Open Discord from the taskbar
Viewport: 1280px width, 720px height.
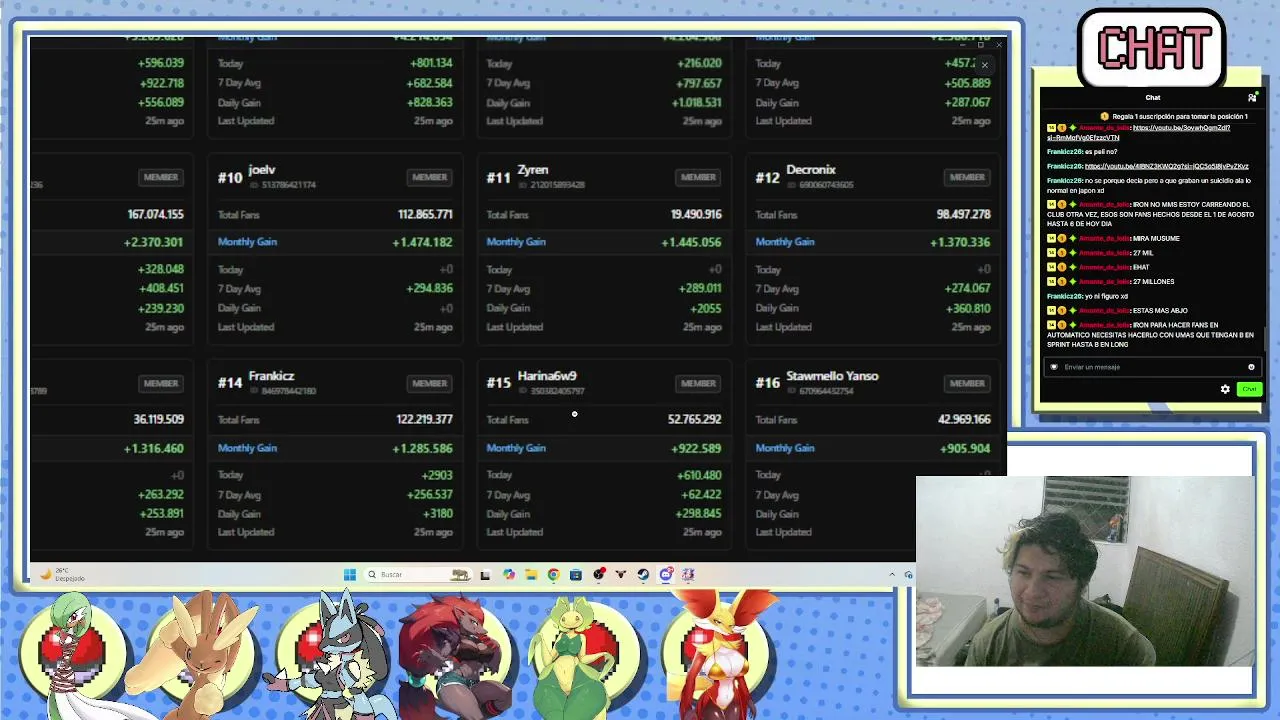[x=666, y=574]
